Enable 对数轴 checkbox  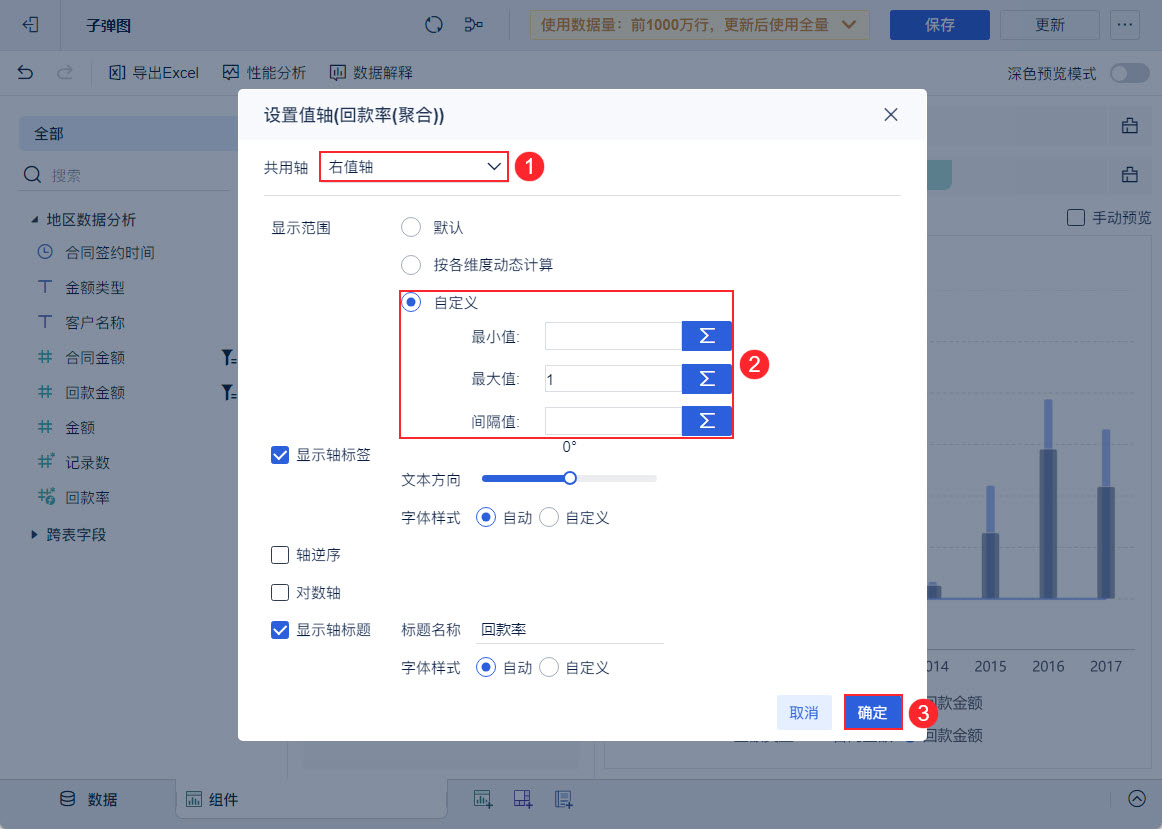point(279,593)
